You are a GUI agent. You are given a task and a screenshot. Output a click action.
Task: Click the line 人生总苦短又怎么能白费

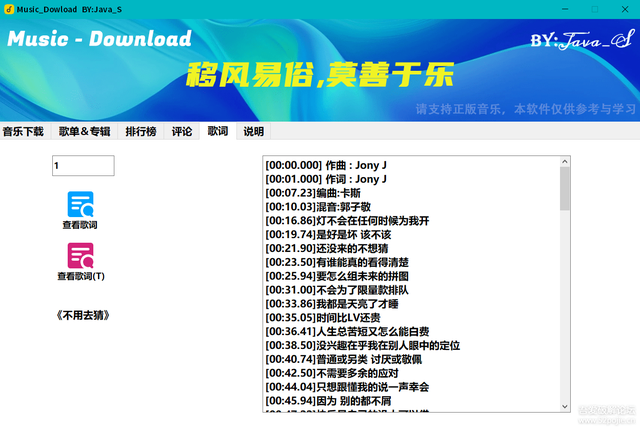(x=347, y=331)
